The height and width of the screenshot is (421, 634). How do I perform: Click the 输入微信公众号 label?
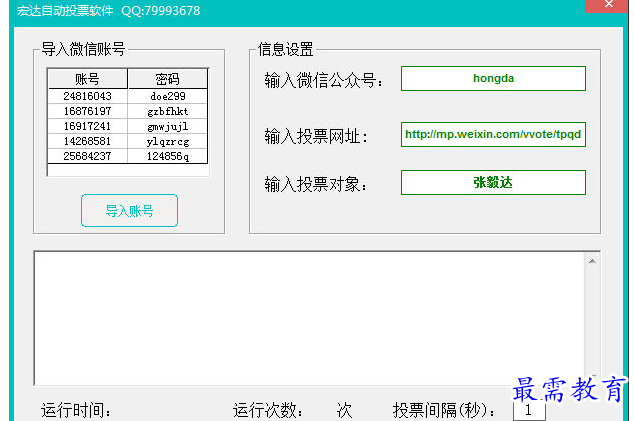click(323, 80)
